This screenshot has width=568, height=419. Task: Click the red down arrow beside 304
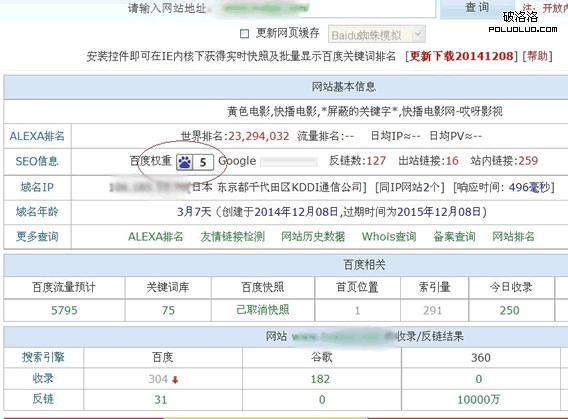click(x=175, y=380)
